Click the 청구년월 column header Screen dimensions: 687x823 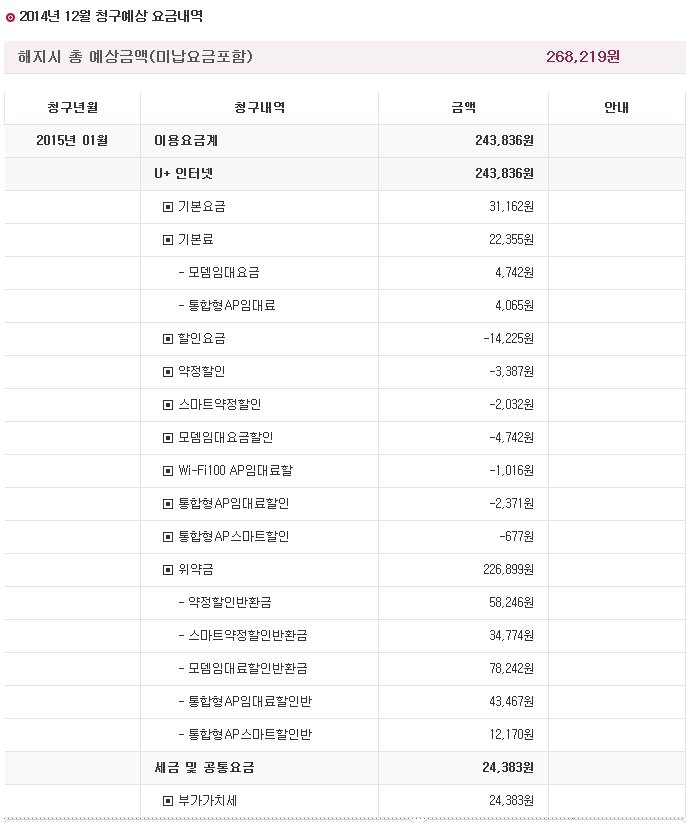click(72, 108)
